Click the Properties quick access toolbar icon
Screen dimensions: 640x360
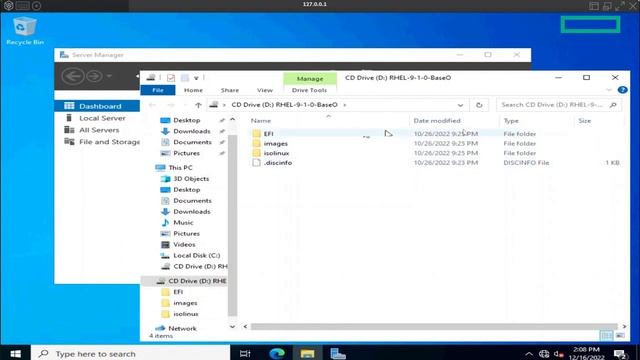click(x=171, y=78)
